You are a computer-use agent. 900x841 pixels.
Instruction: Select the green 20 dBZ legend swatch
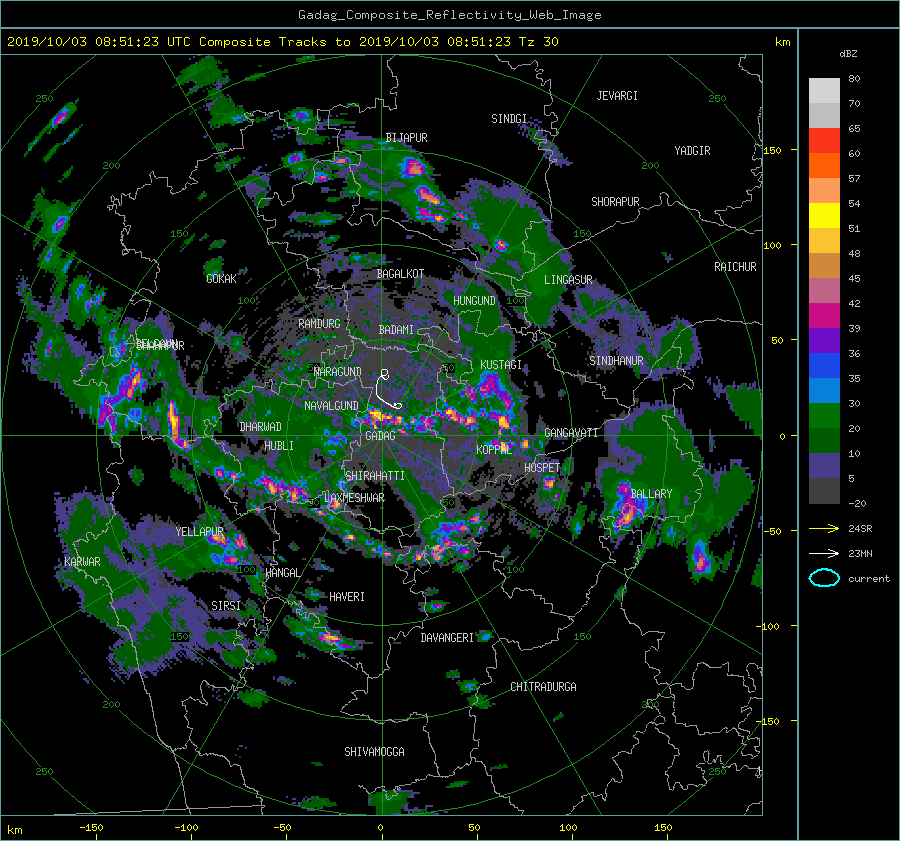824,415
